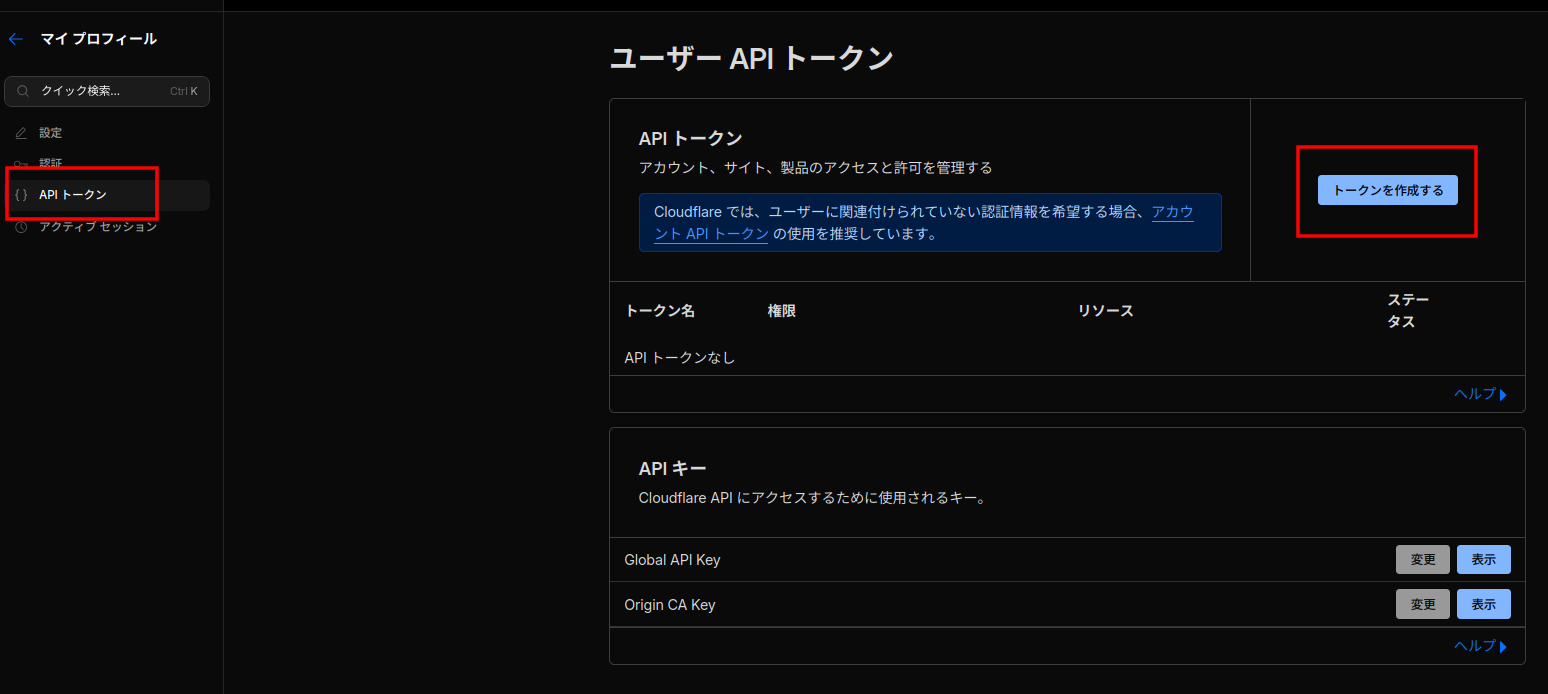The width and height of the screenshot is (1548, 694).
Task: Click 表示 for Origin CA Key
Action: click(x=1483, y=604)
